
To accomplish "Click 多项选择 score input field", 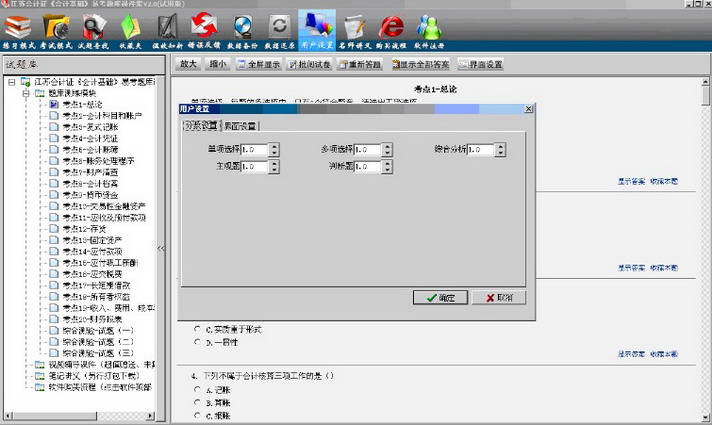I will click(367, 149).
